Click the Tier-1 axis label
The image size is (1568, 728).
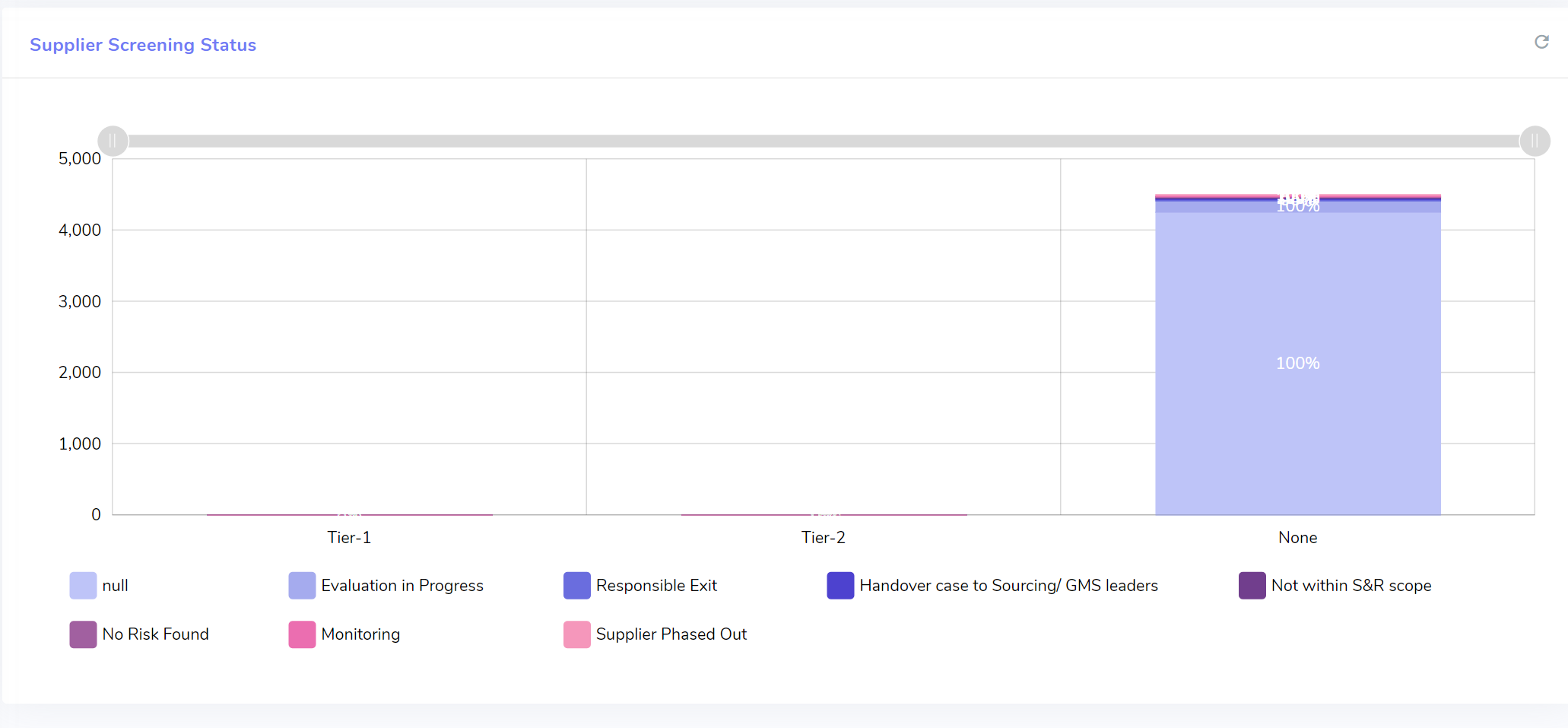tap(349, 538)
